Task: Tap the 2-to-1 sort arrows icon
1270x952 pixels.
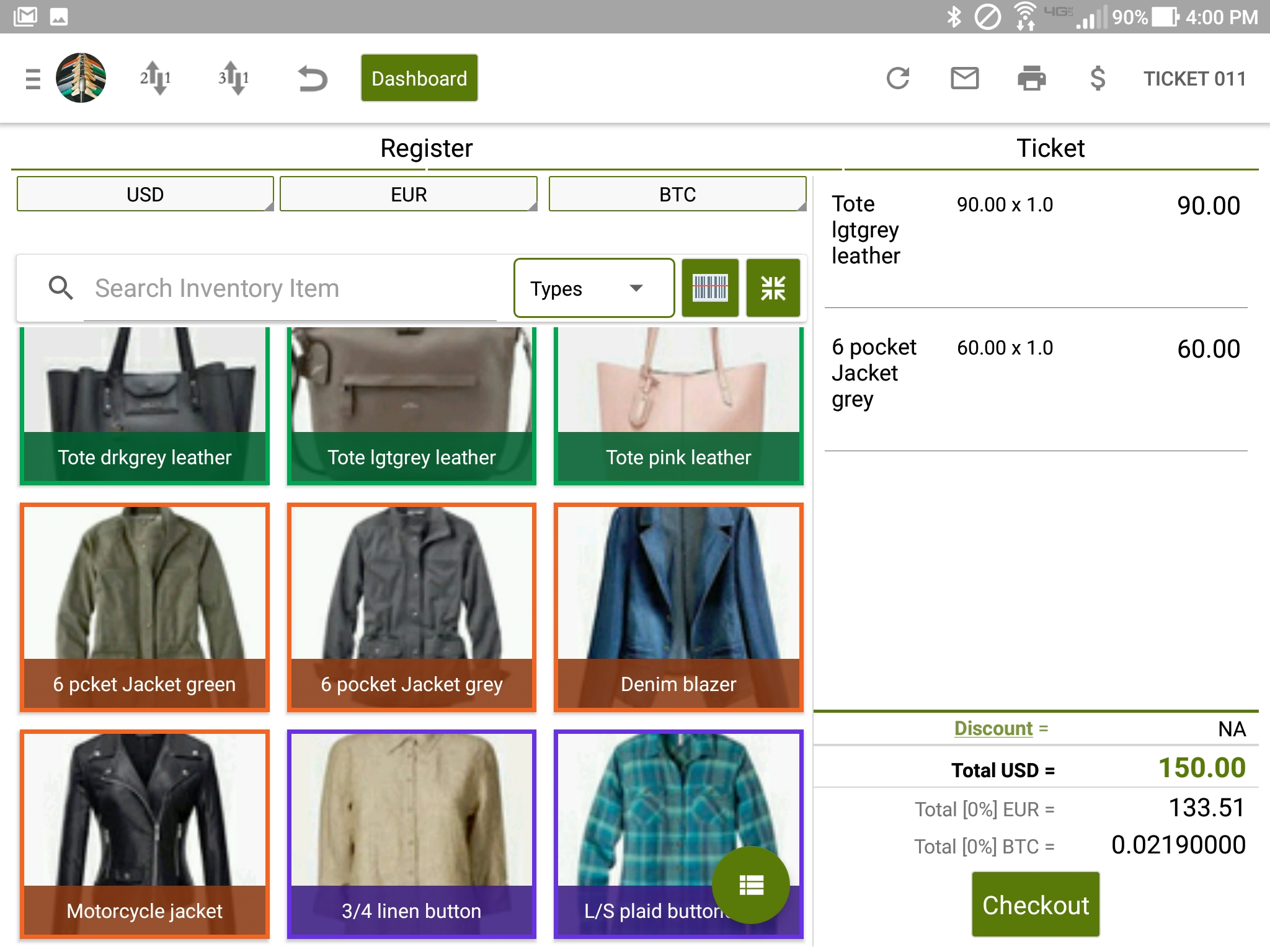Action: (155, 79)
